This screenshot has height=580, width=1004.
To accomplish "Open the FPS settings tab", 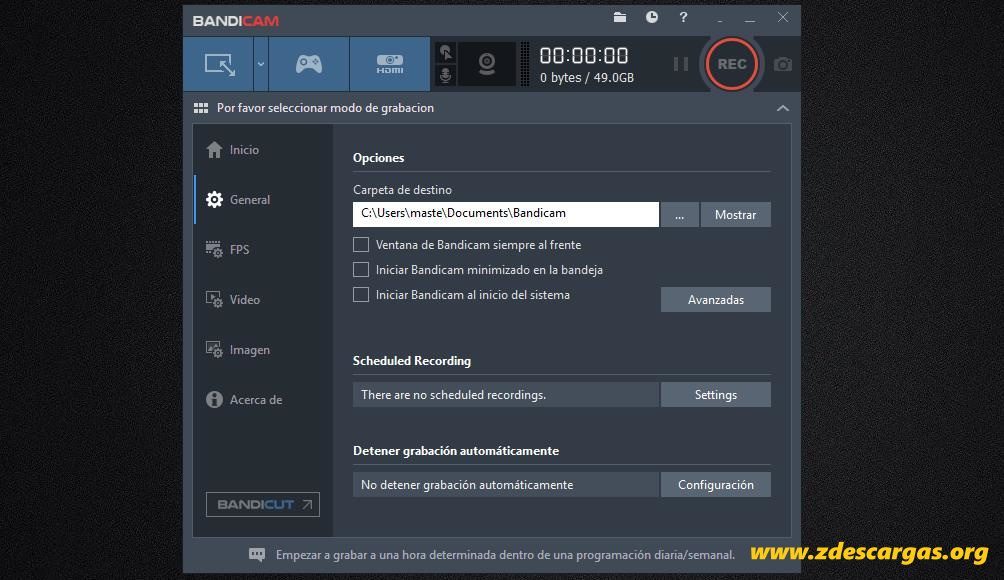I will (x=263, y=250).
